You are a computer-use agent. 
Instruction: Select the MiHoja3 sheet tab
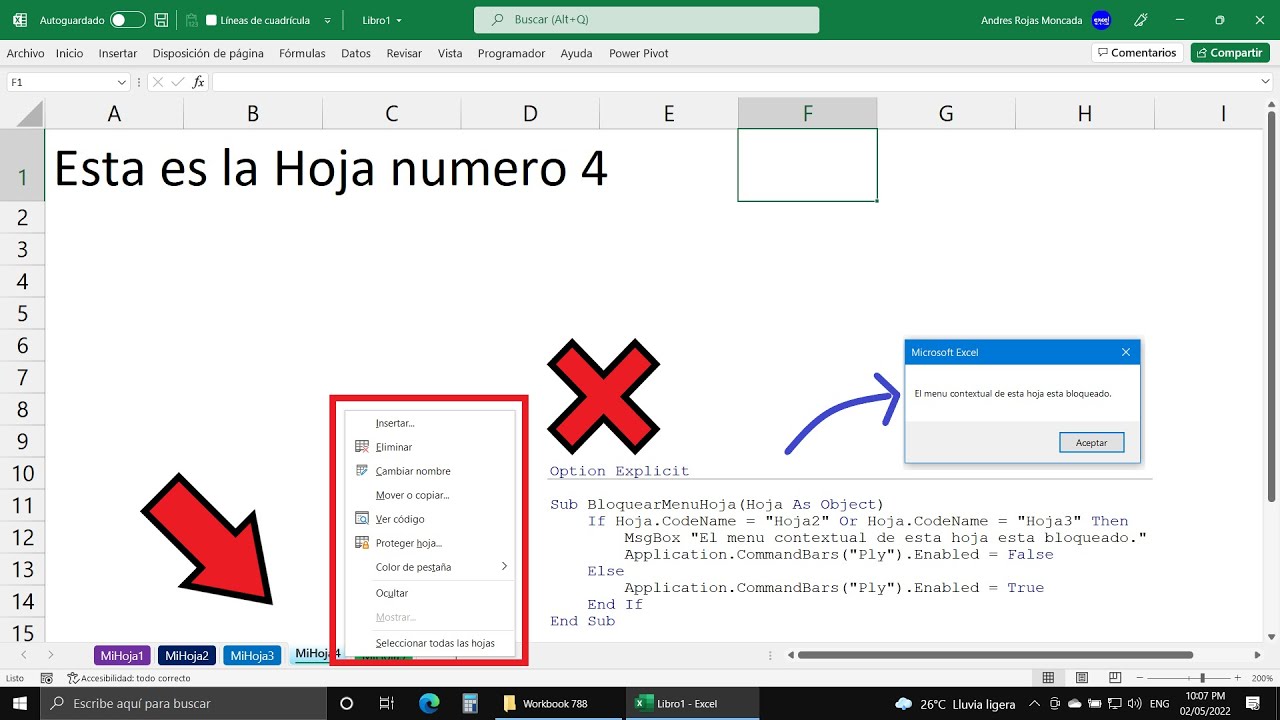click(252, 656)
